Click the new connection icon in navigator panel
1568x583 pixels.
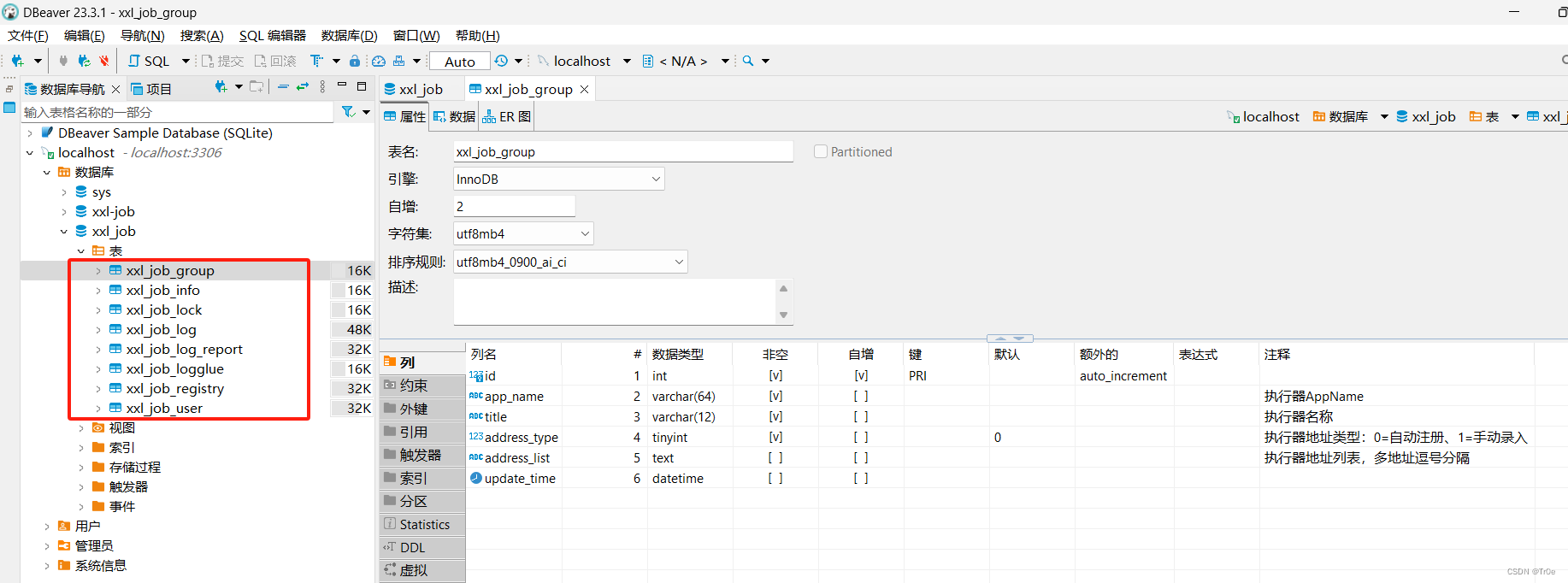click(221, 86)
